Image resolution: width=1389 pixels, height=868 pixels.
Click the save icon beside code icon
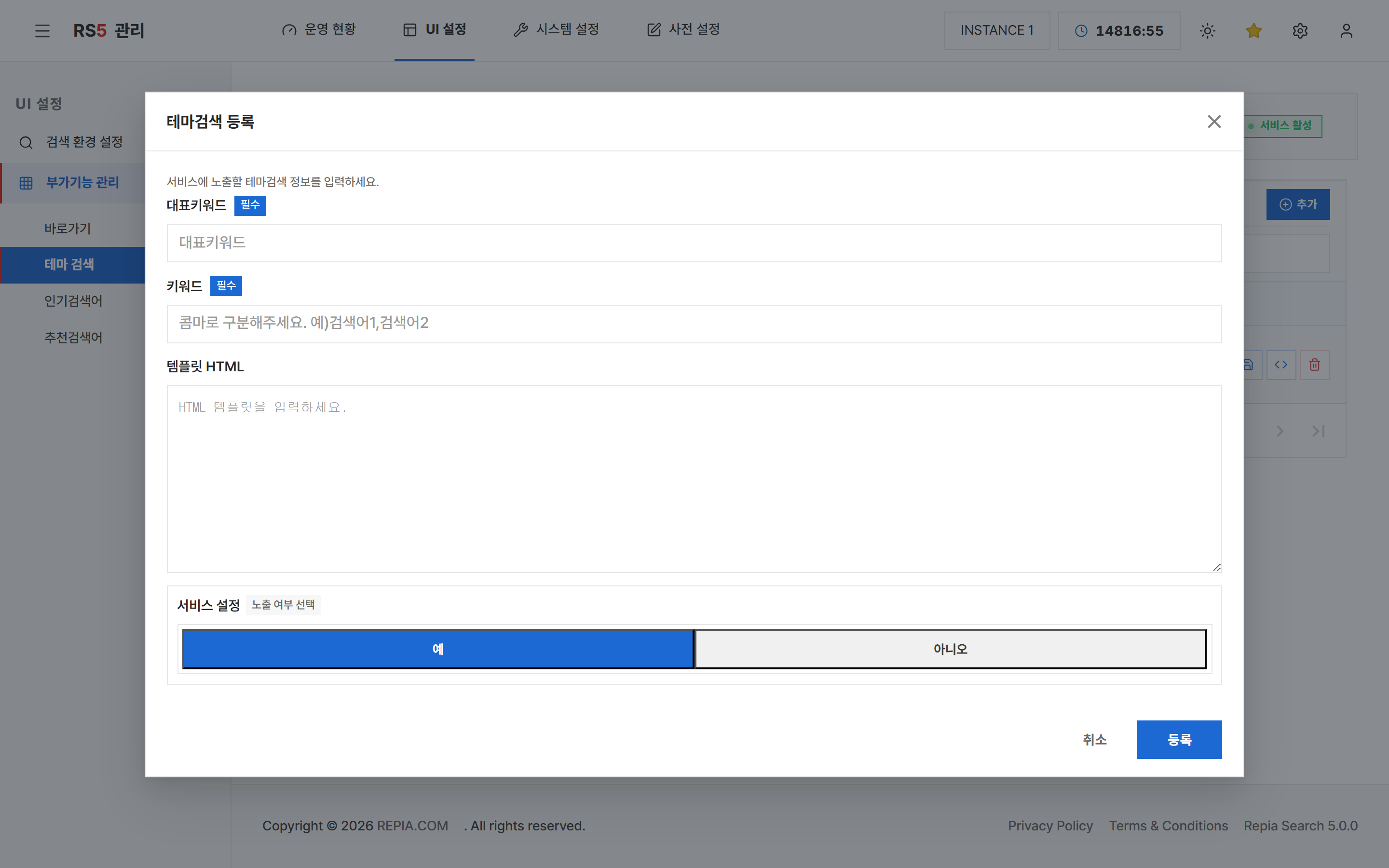[1253, 365]
